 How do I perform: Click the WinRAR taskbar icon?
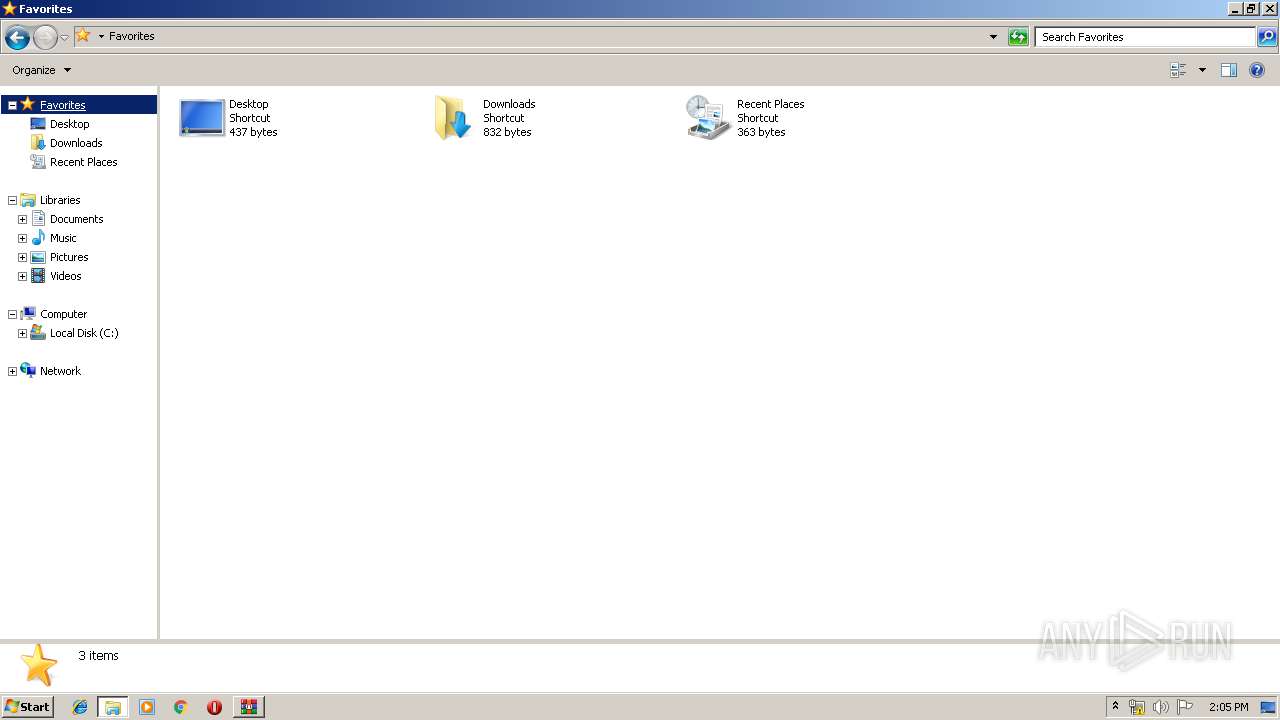coord(248,707)
